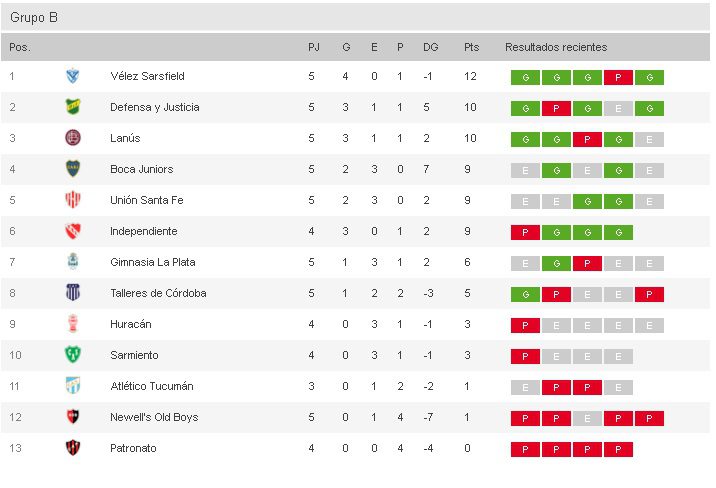The width and height of the screenshot is (716, 488).
Task: Click Resultados recientes column header
Action: click(555, 47)
